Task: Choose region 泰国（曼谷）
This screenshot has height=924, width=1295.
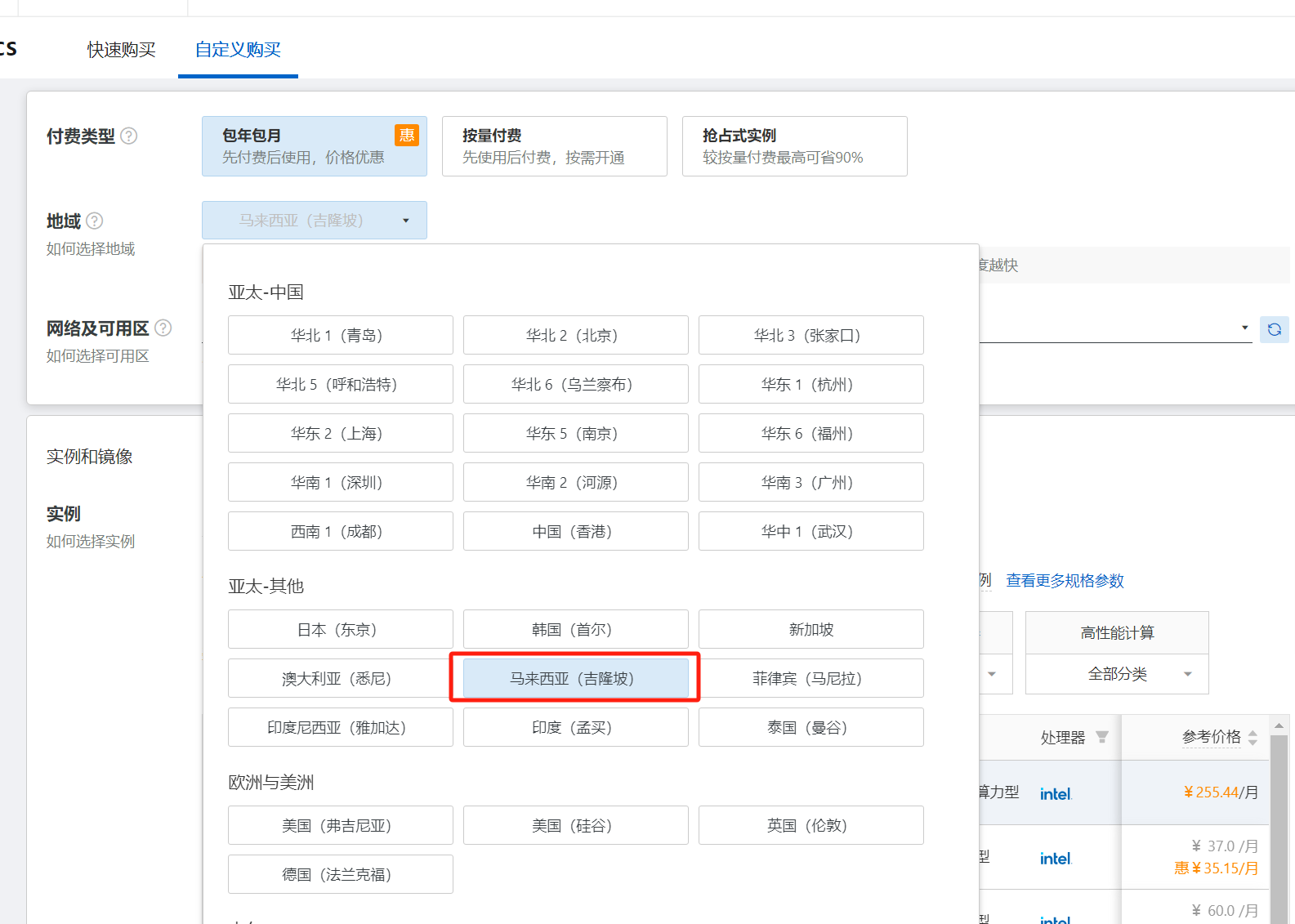Action: [x=811, y=727]
